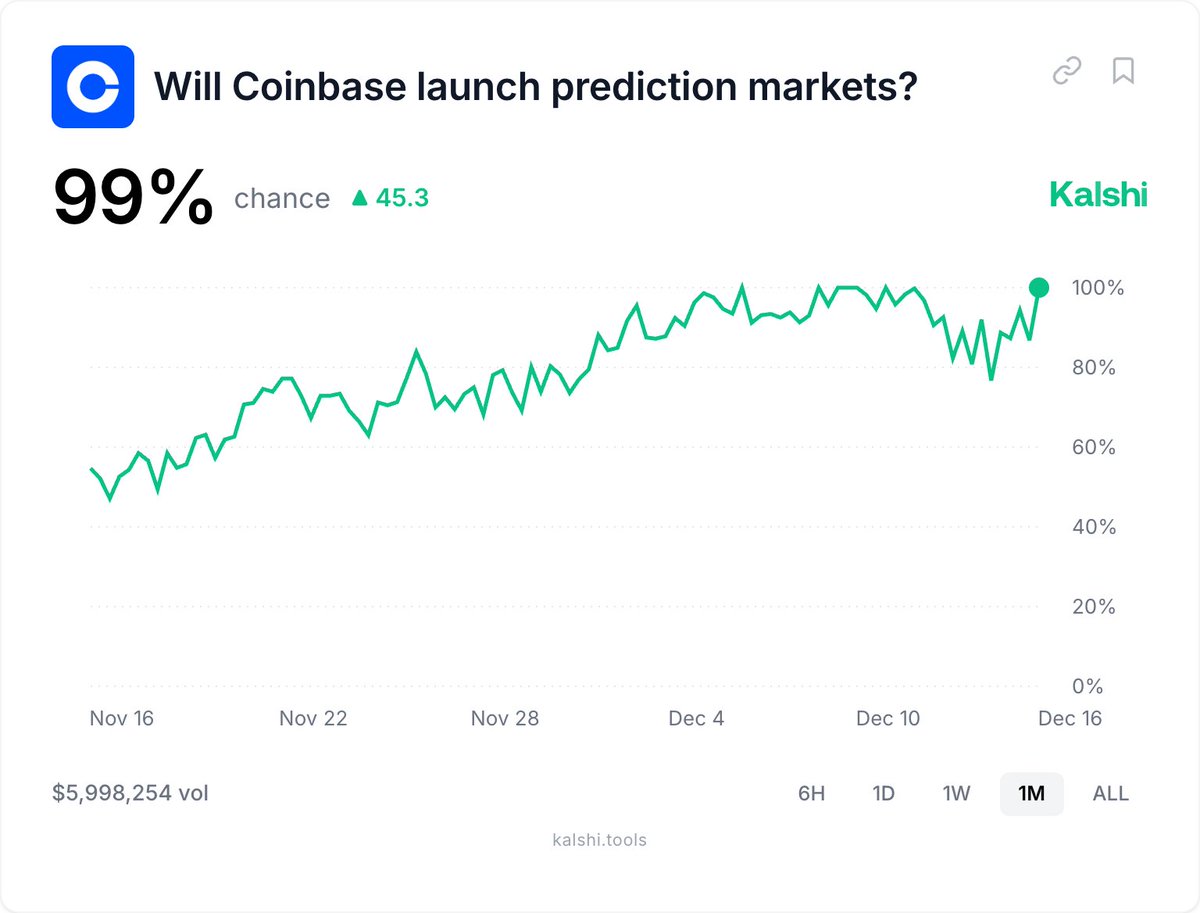Click the 100% y-axis label
The image size is (1200, 913).
tap(1096, 288)
